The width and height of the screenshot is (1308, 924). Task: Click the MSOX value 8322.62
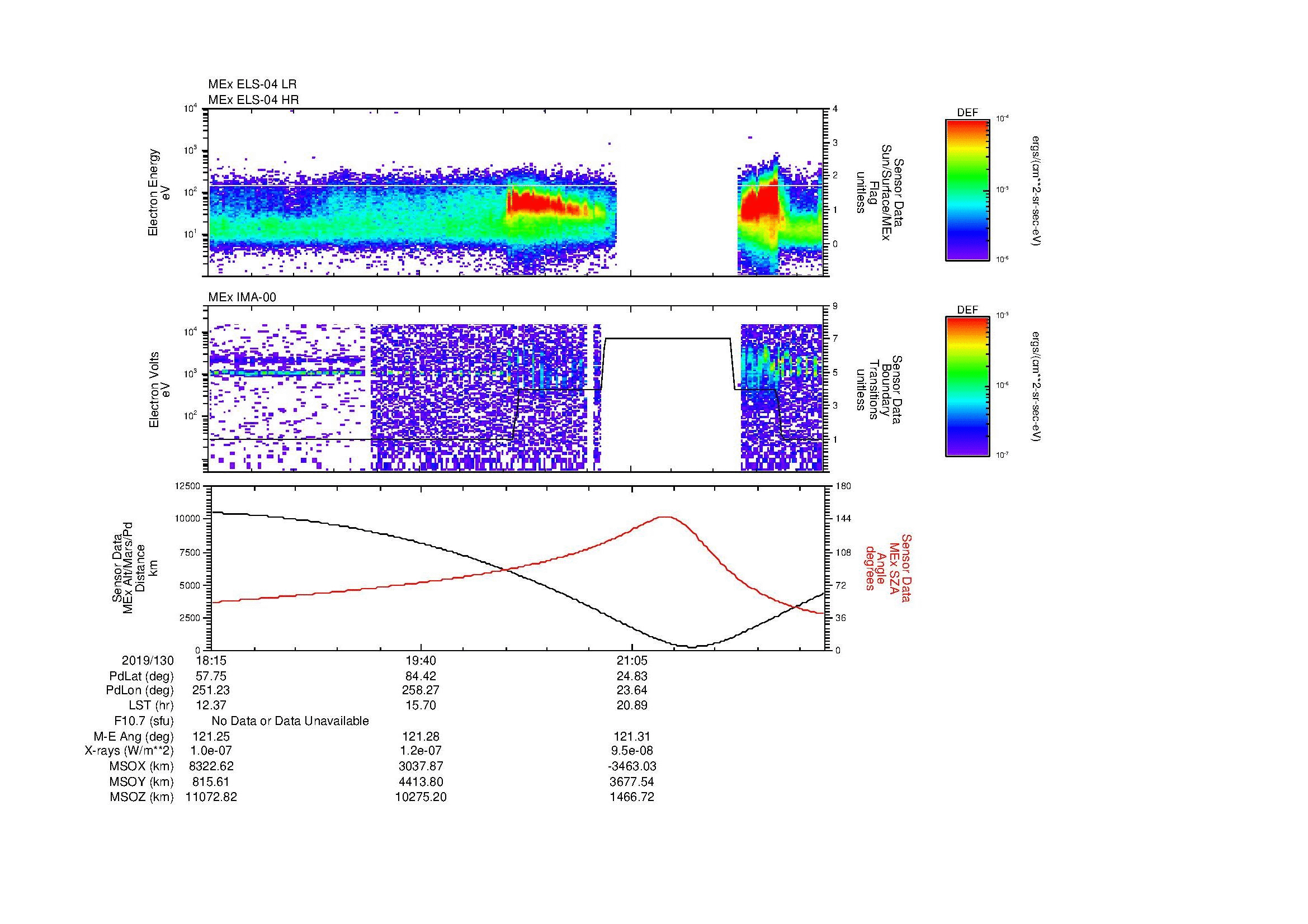[x=211, y=766]
